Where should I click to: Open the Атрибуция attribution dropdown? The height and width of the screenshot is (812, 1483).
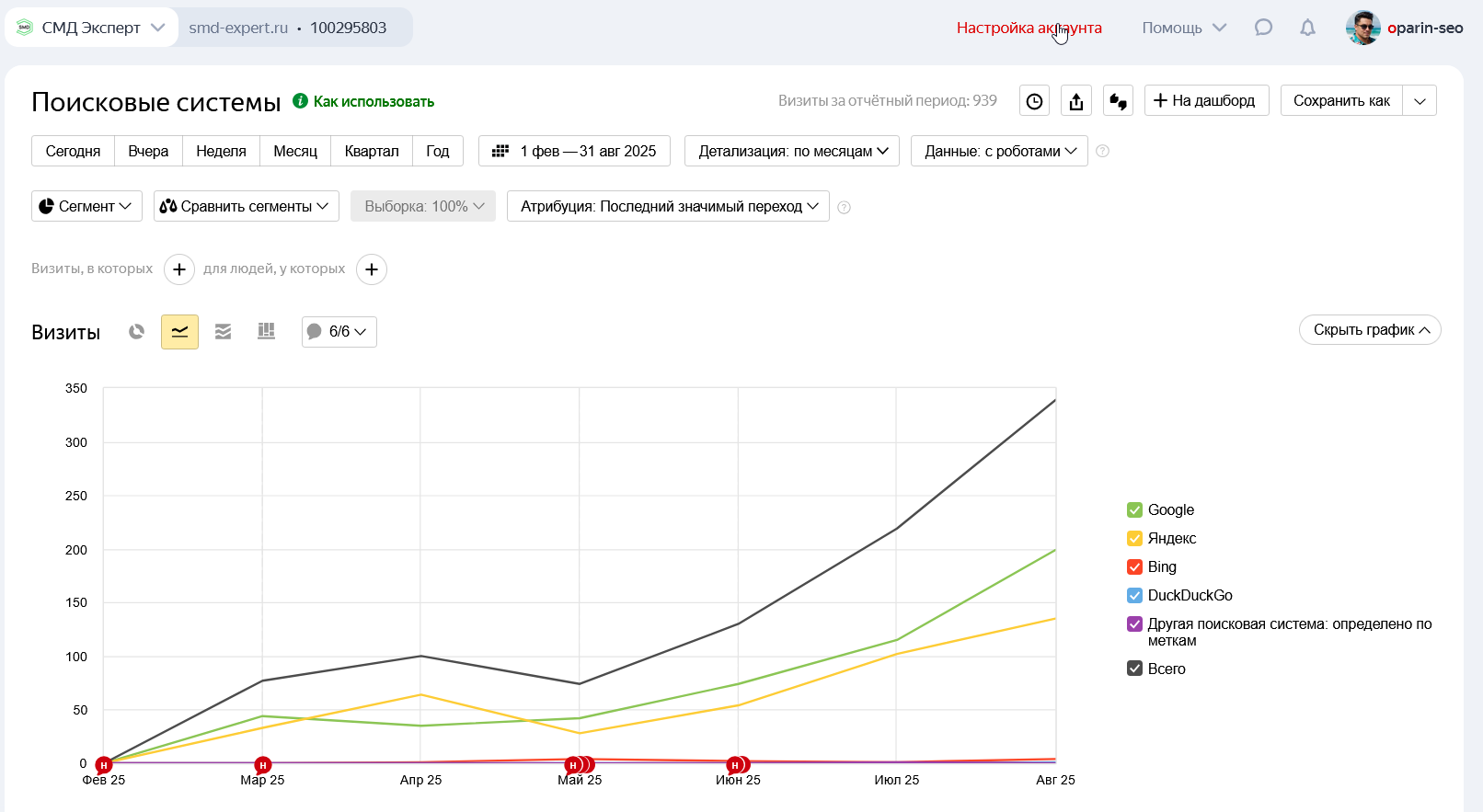coord(668,206)
